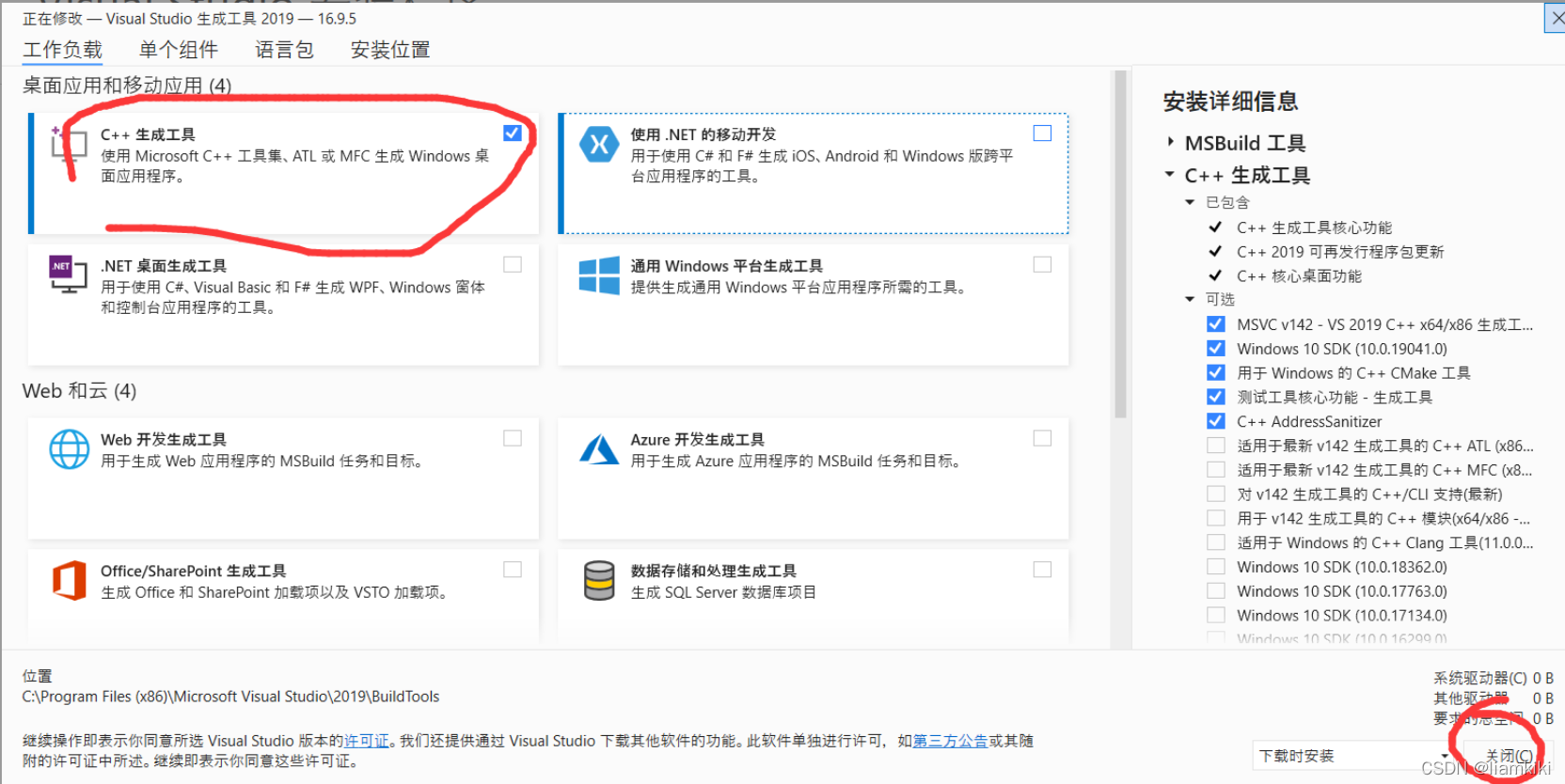Switch to the 语言包 tab
Image resolution: width=1565 pixels, height=784 pixels.
pyautogui.click(x=284, y=50)
